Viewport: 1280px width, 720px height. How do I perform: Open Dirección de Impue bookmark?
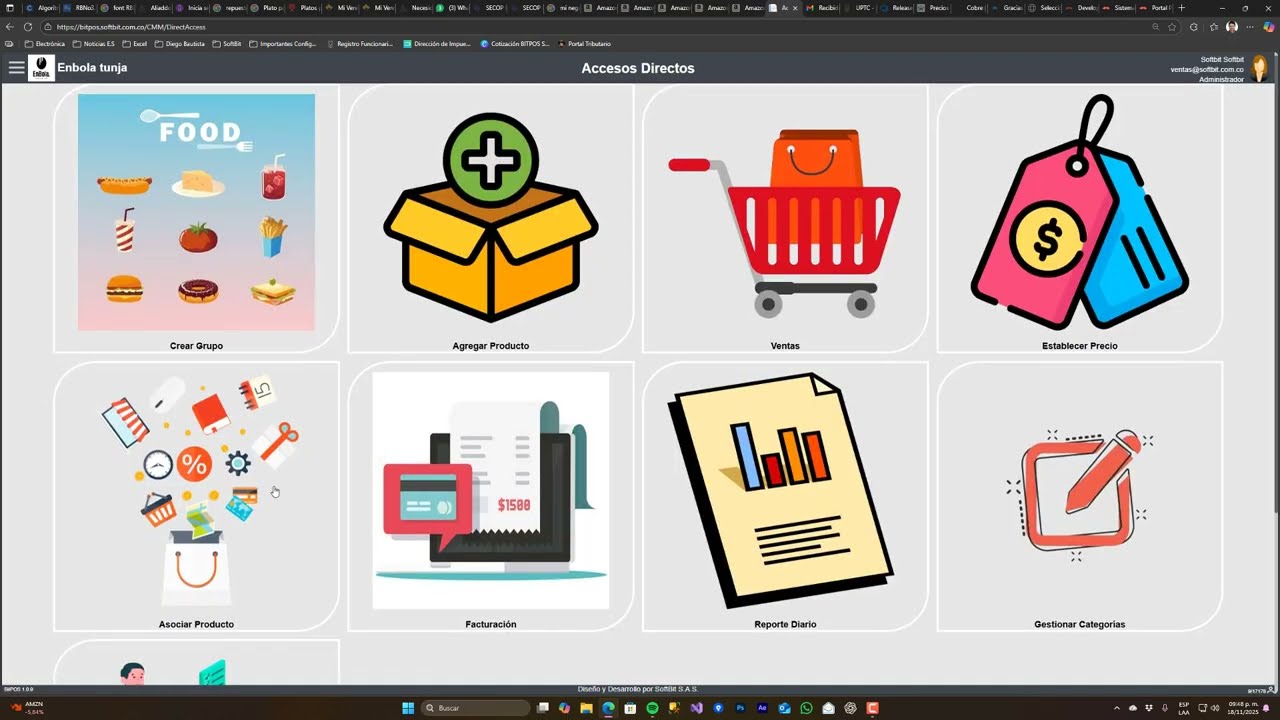coord(436,44)
